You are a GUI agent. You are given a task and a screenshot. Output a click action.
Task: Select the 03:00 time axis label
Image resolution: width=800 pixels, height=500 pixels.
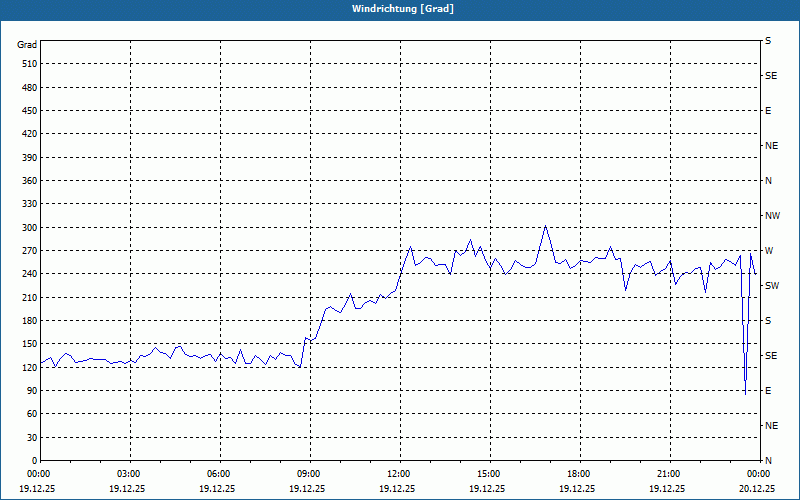pyautogui.click(x=131, y=473)
